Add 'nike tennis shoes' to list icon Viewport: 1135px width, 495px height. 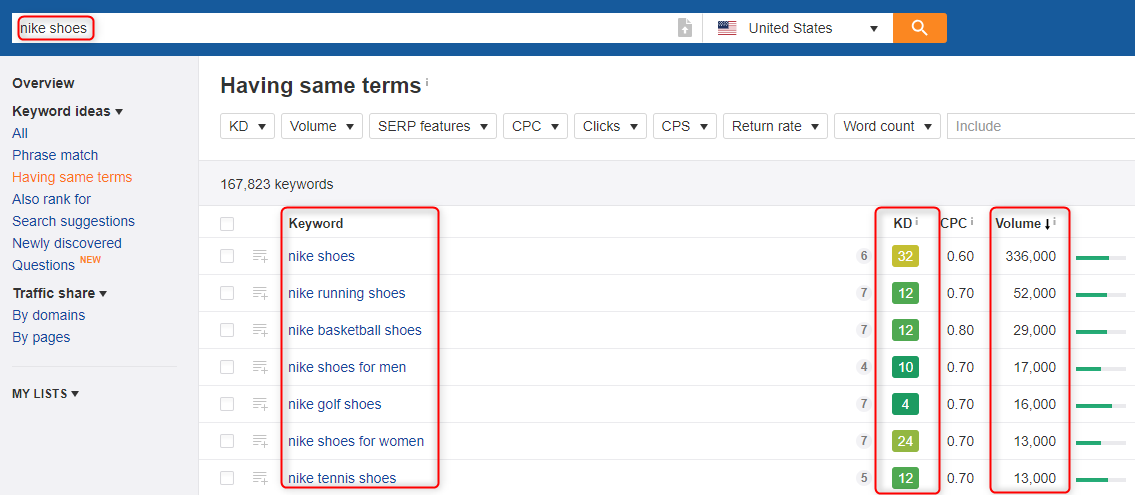(x=260, y=478)
